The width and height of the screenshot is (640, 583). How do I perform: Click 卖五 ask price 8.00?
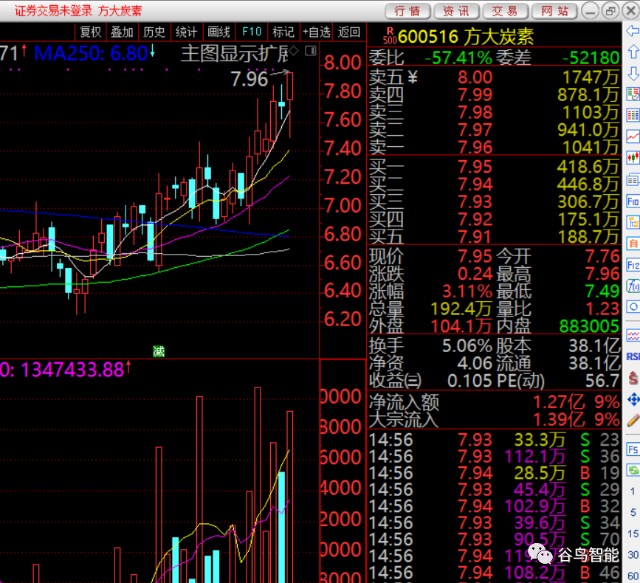click(x=475, y=77)
